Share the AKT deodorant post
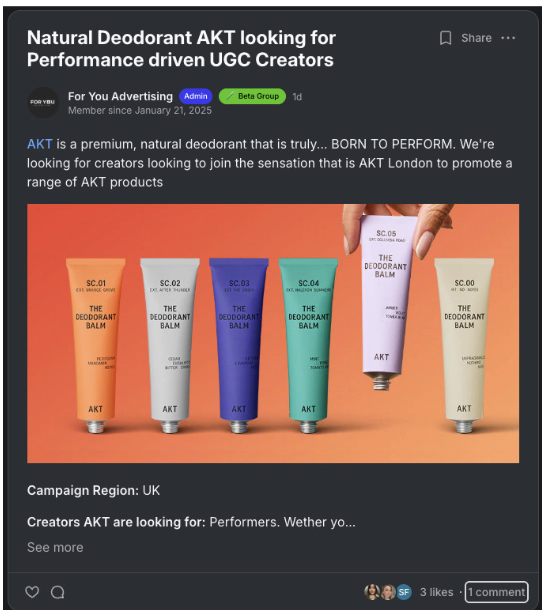542x610 pixels. (x=476, y=38)
